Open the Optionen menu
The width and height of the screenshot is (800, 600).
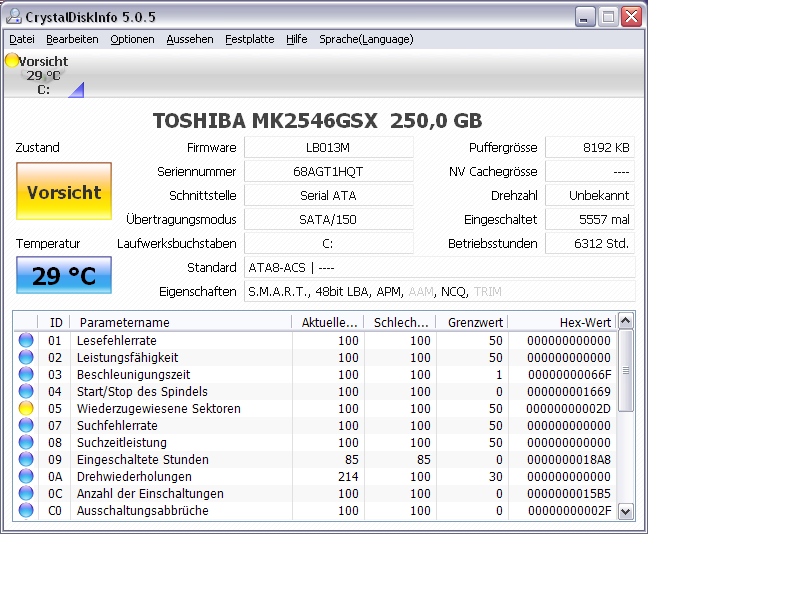click(x=132, y=39)
